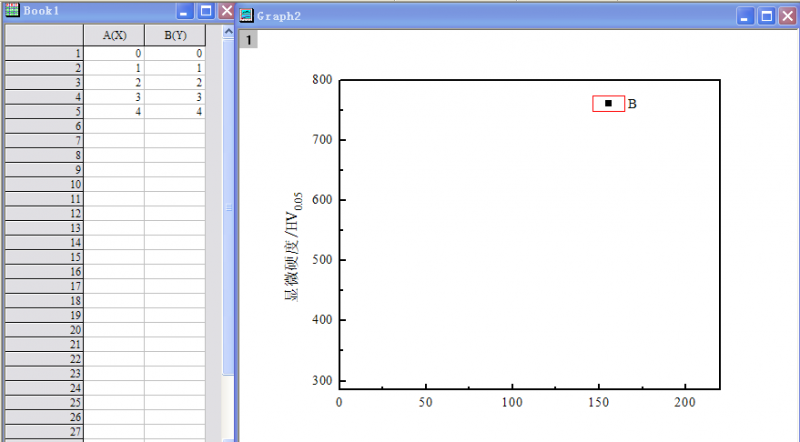Click X axis tick label 150
Screen dimensions: 800x442
pos(598,402)
